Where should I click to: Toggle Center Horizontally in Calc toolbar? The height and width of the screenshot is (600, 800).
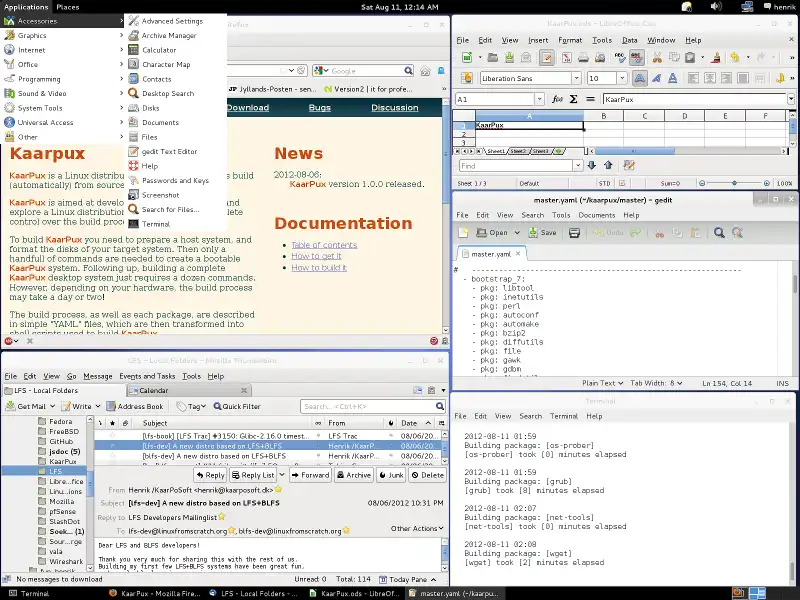710,78
